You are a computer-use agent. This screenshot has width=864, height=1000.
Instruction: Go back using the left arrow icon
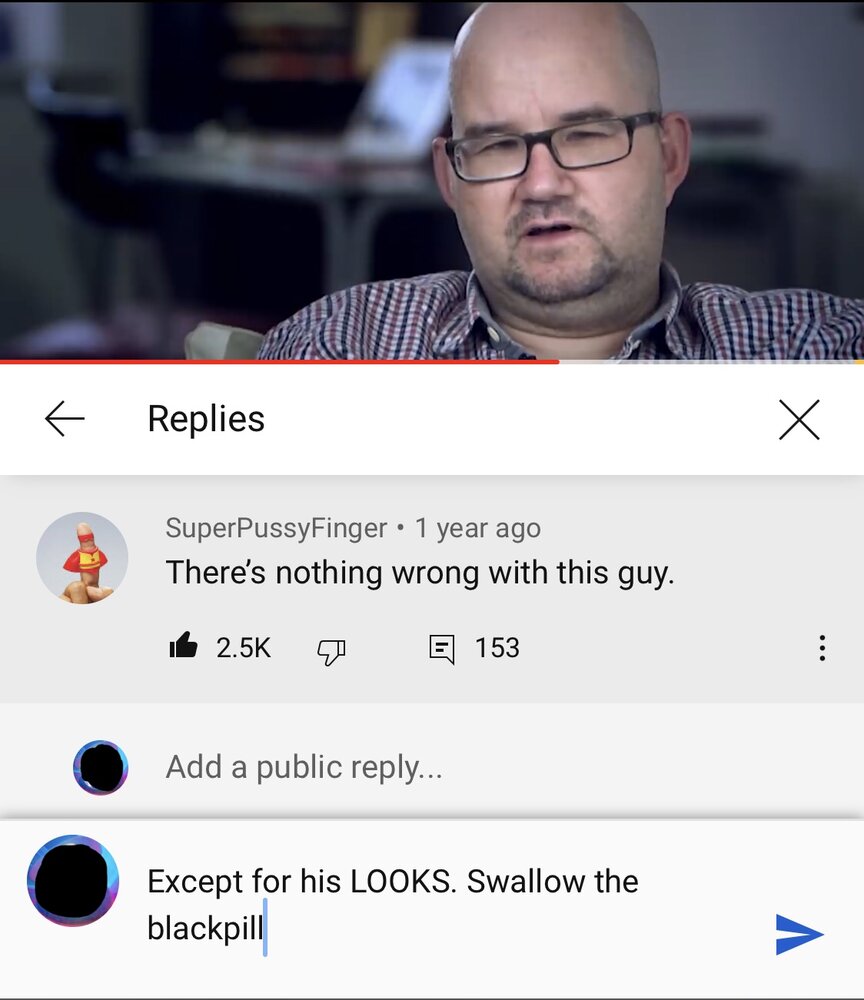tap(64, 418)
